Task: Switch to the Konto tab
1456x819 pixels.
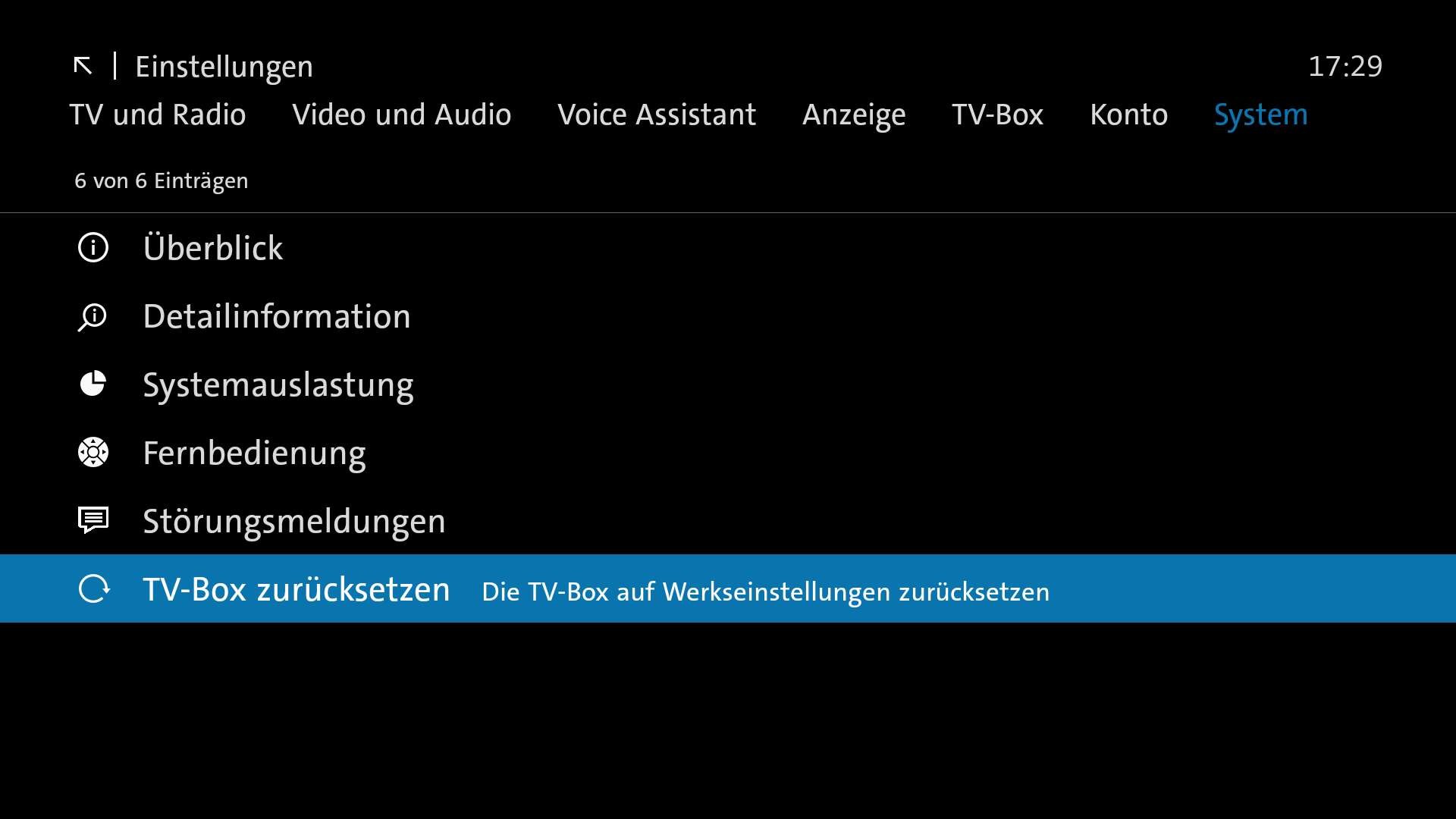Action: (x=1128, y=115)
